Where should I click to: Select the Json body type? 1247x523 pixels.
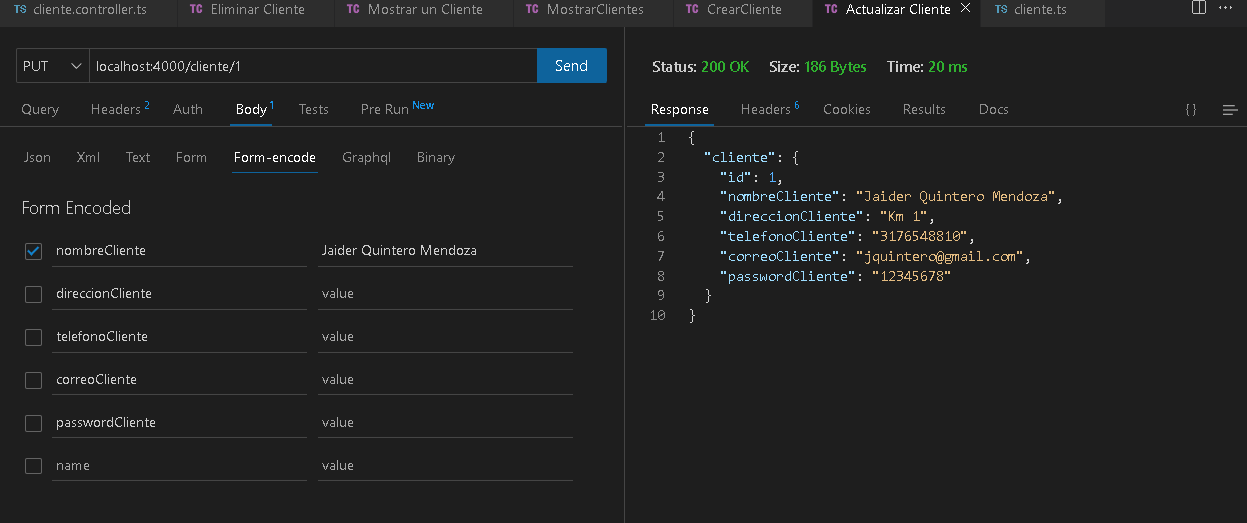[37, 157]
